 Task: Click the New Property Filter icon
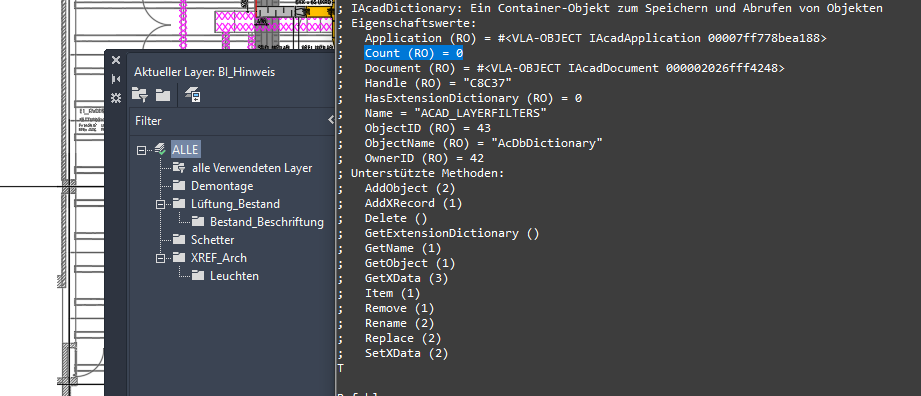139,95
